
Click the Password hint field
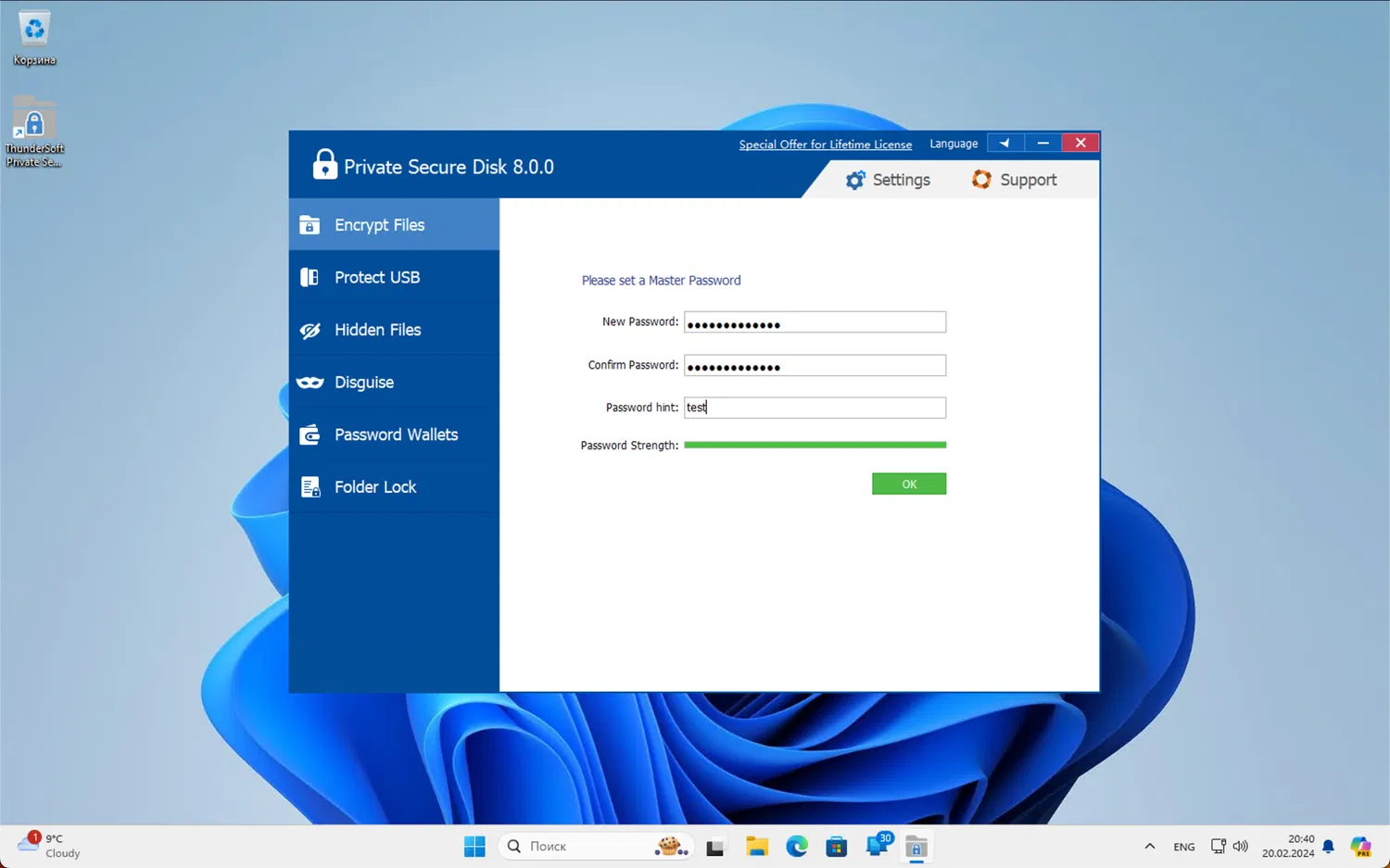coord(815,408)
